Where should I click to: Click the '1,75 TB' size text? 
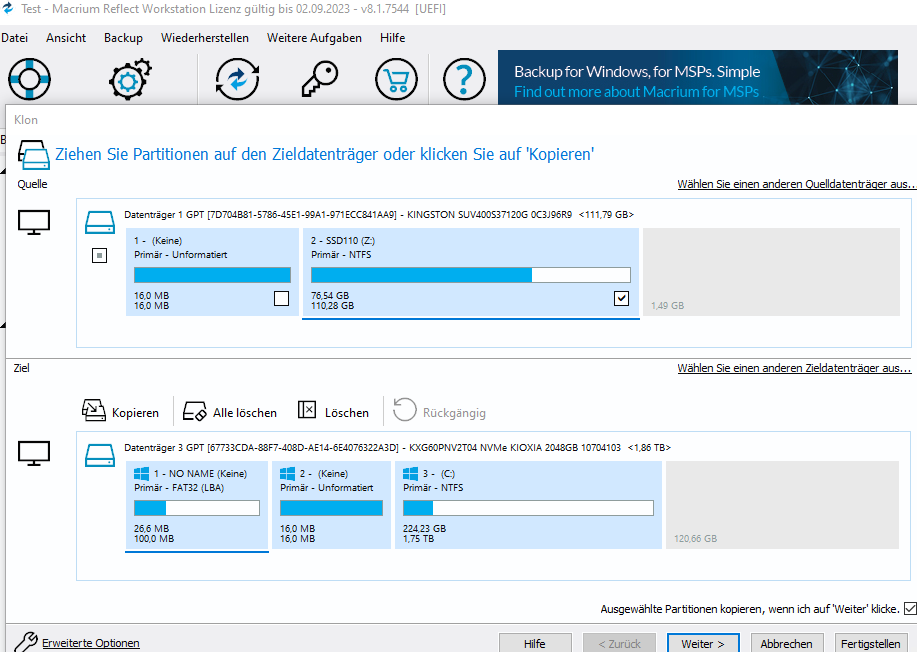click(x=418, y=539)
